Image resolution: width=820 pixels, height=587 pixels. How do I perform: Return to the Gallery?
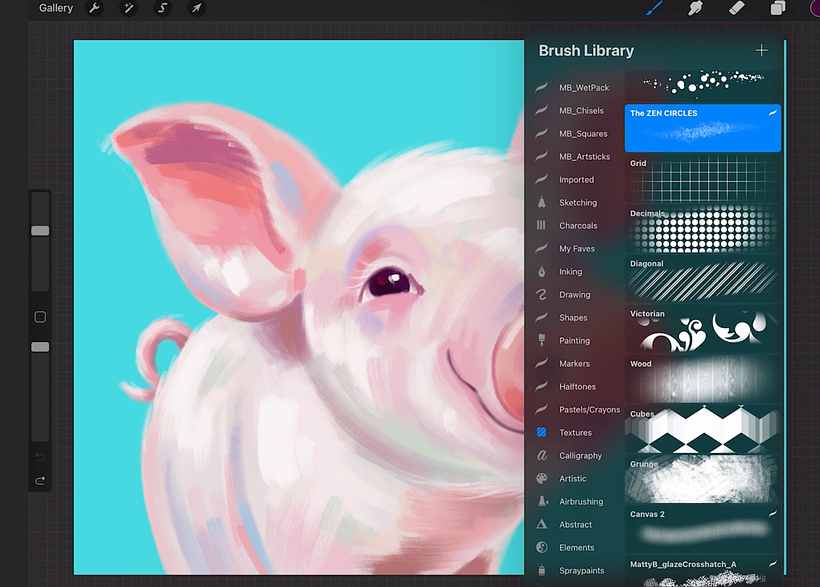(x=55, y=8)
